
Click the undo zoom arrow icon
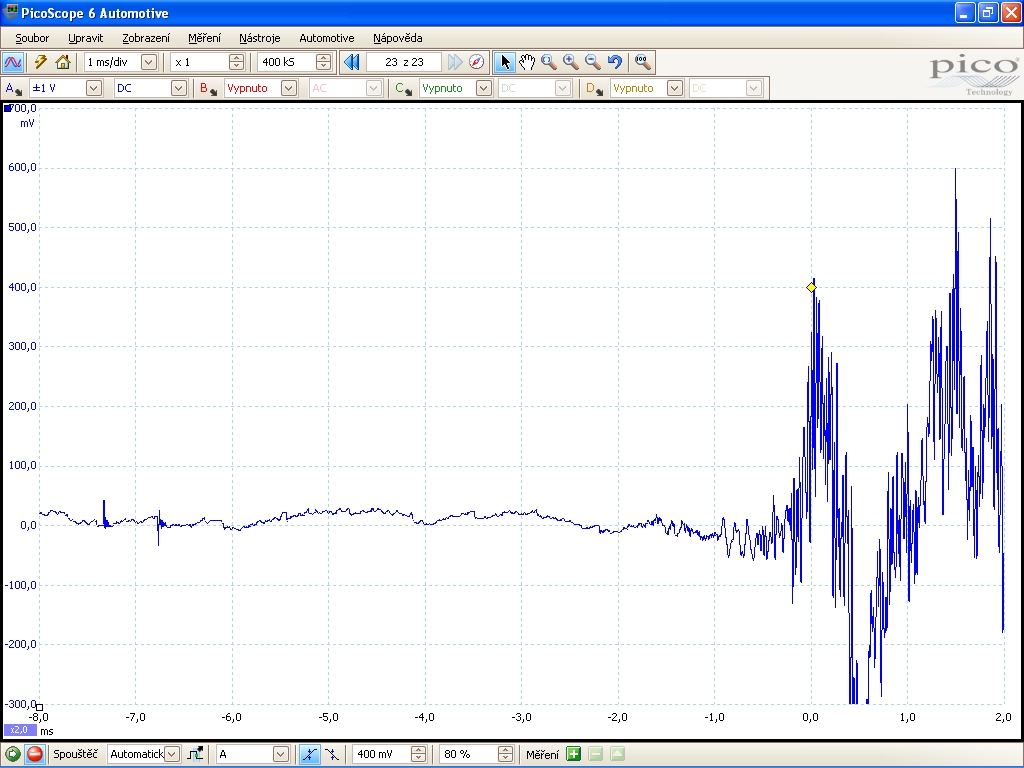coord(615,62)
